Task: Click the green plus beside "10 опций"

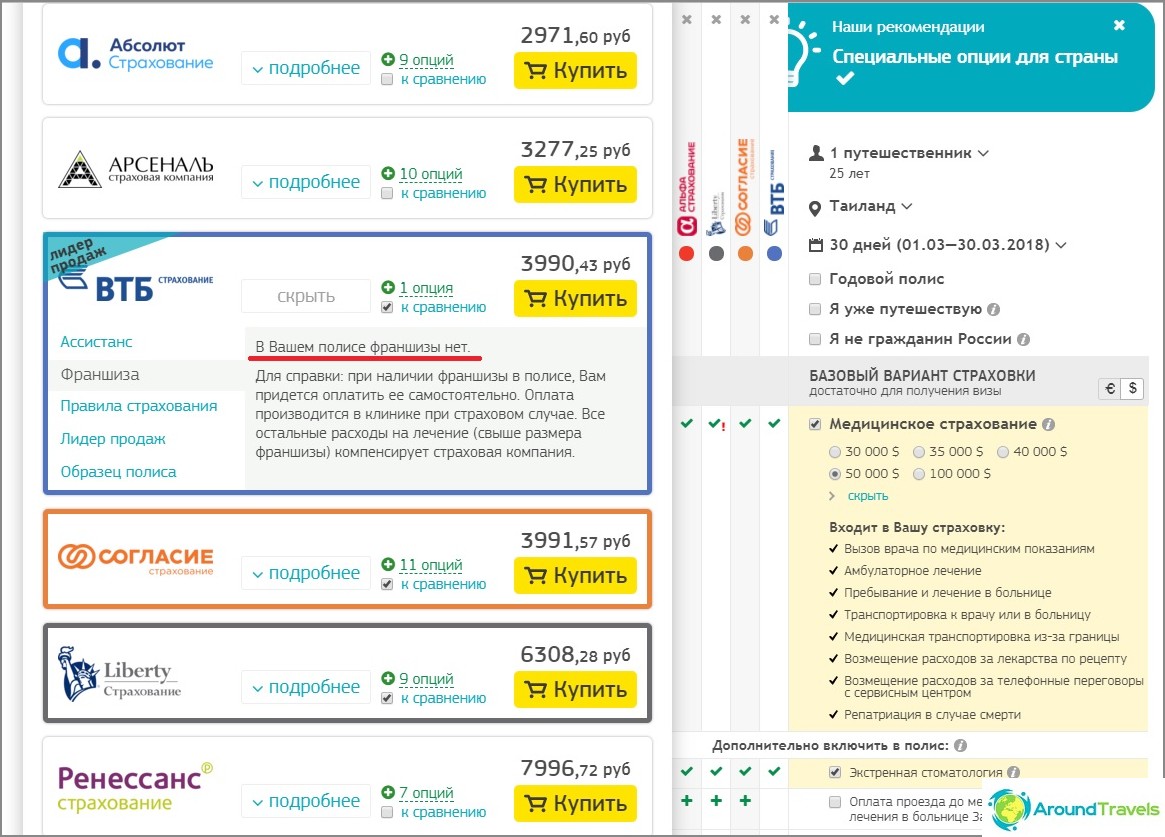Action: point(388,173)
